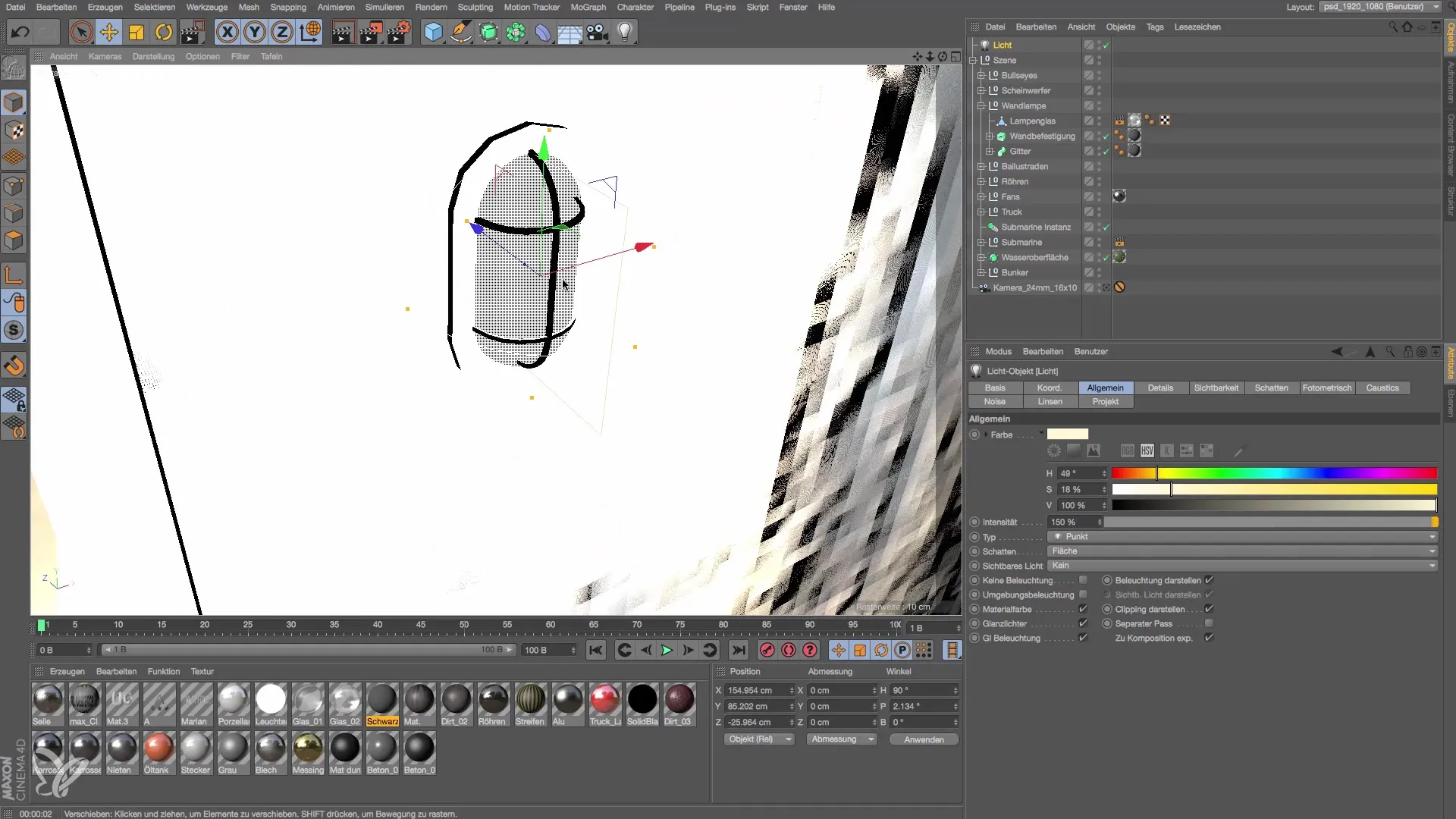Open the deformer object icon
The image size is (1456, 819).
[543, 32]
